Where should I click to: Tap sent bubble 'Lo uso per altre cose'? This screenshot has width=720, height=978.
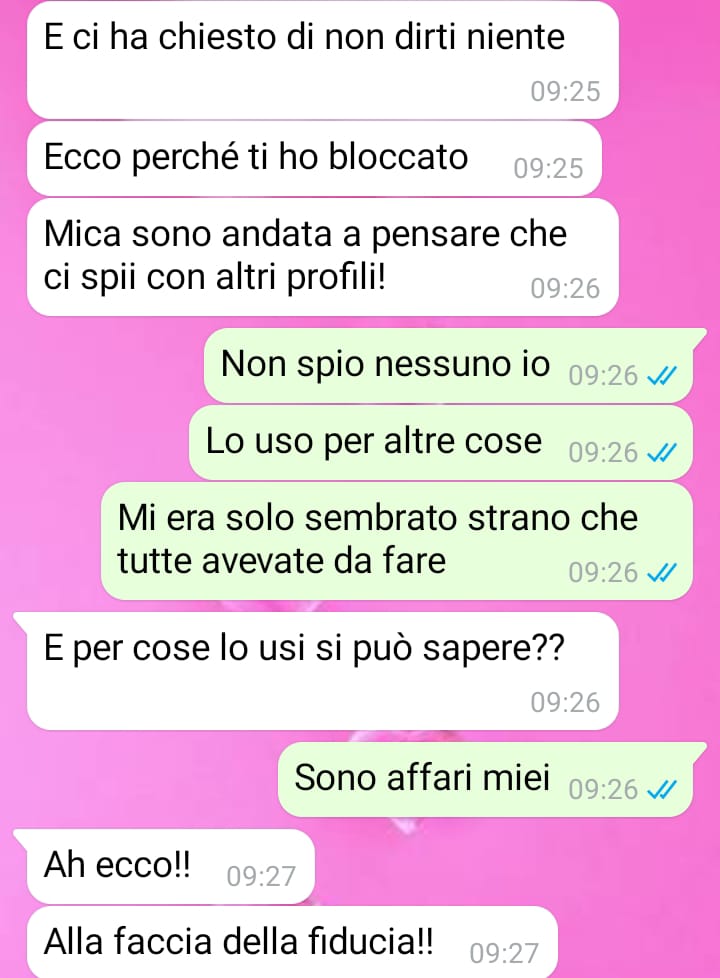point(441,443)
